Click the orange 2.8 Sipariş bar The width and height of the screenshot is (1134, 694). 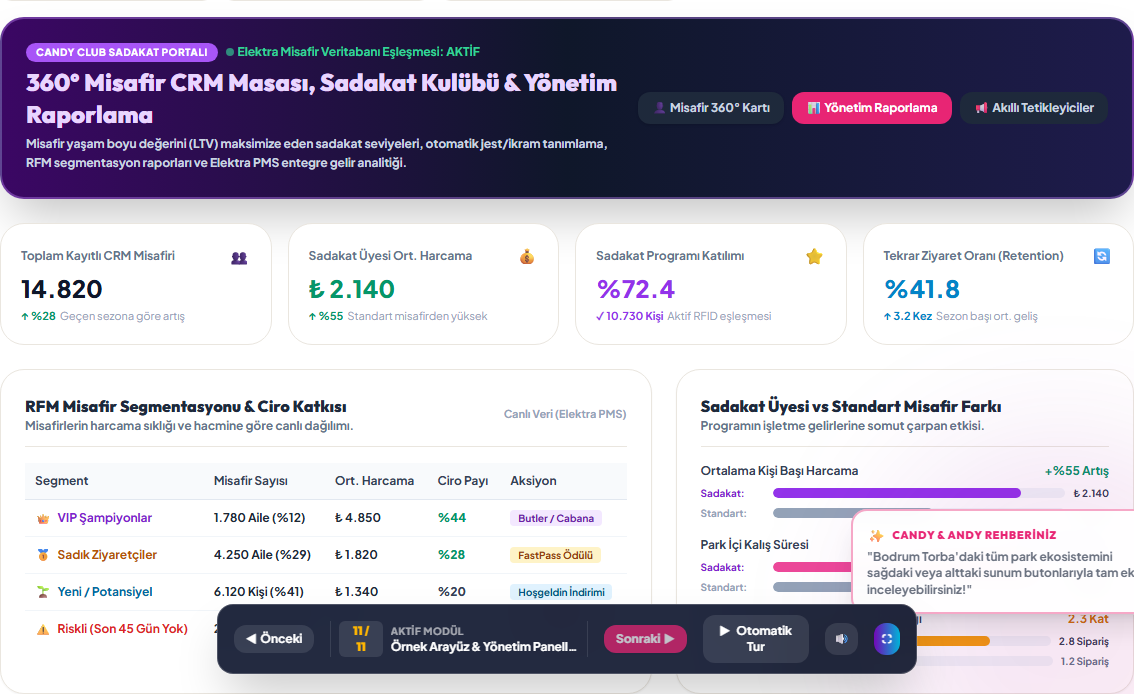(952, 641)
